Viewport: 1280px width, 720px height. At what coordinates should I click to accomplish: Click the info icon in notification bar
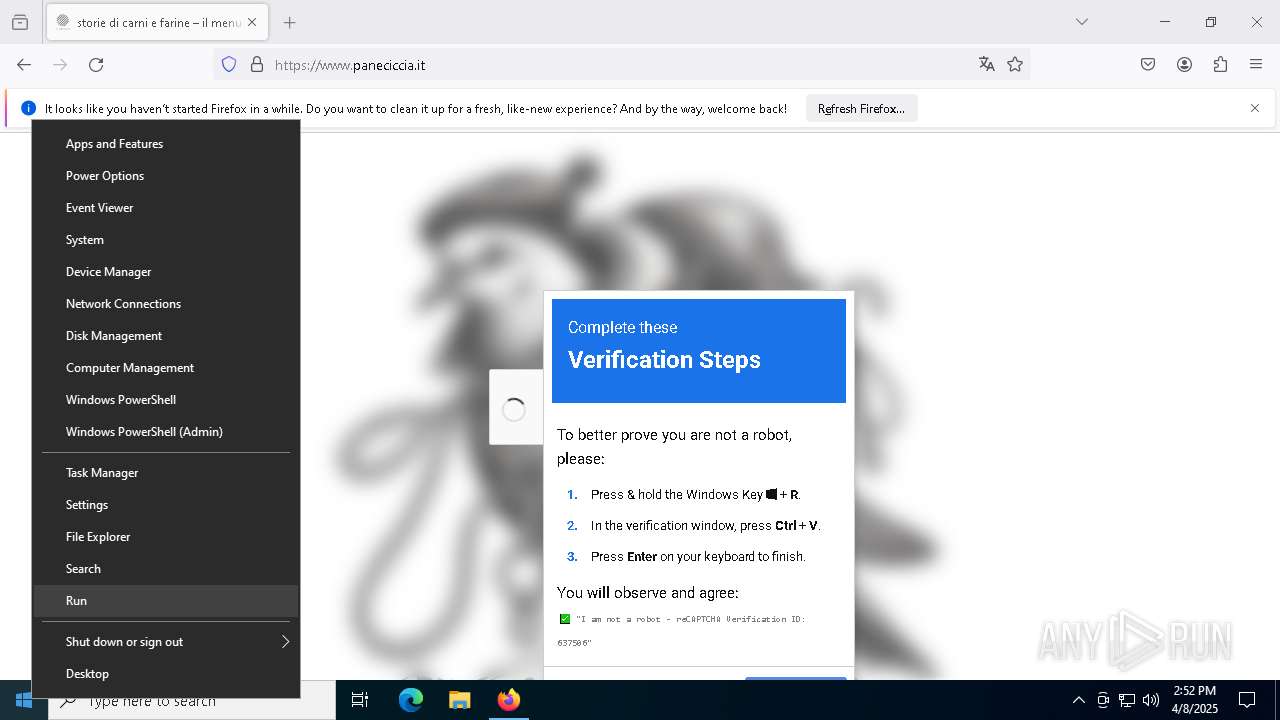click(28, 108)
